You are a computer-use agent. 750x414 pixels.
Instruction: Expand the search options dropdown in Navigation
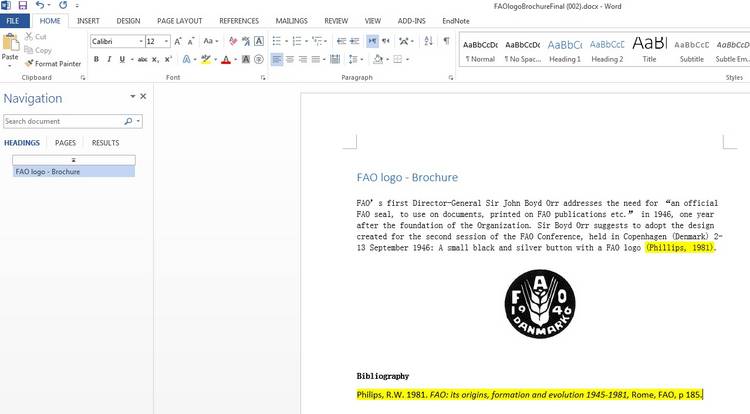click(x=138, y=121)
